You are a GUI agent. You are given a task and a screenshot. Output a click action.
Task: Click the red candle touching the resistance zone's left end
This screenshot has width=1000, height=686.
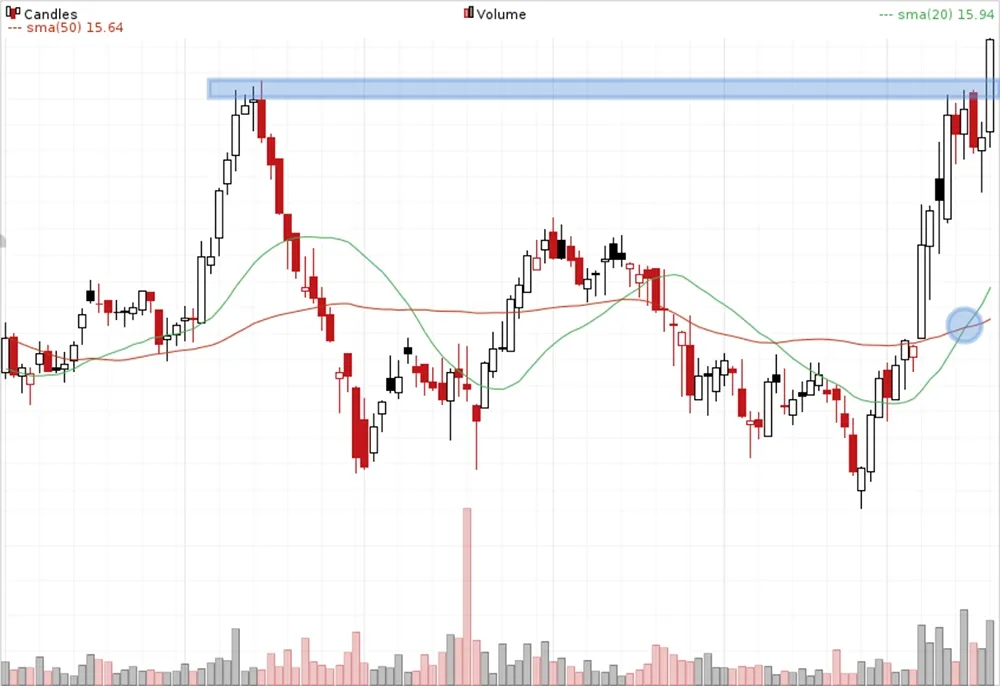coord(261,118)
